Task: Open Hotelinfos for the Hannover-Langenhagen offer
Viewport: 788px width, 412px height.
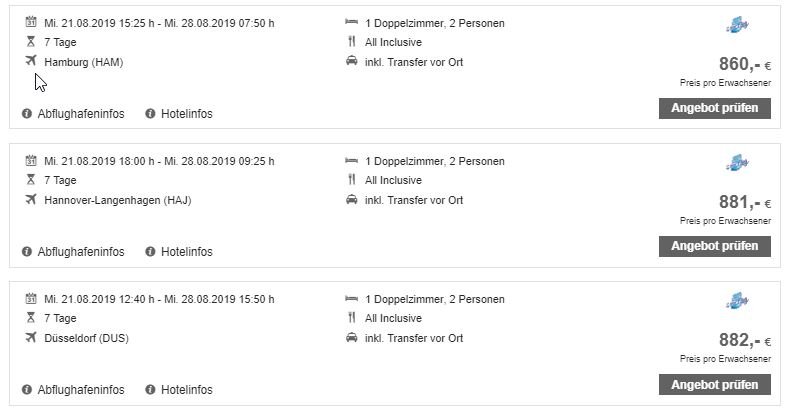Action: (186, 252)
